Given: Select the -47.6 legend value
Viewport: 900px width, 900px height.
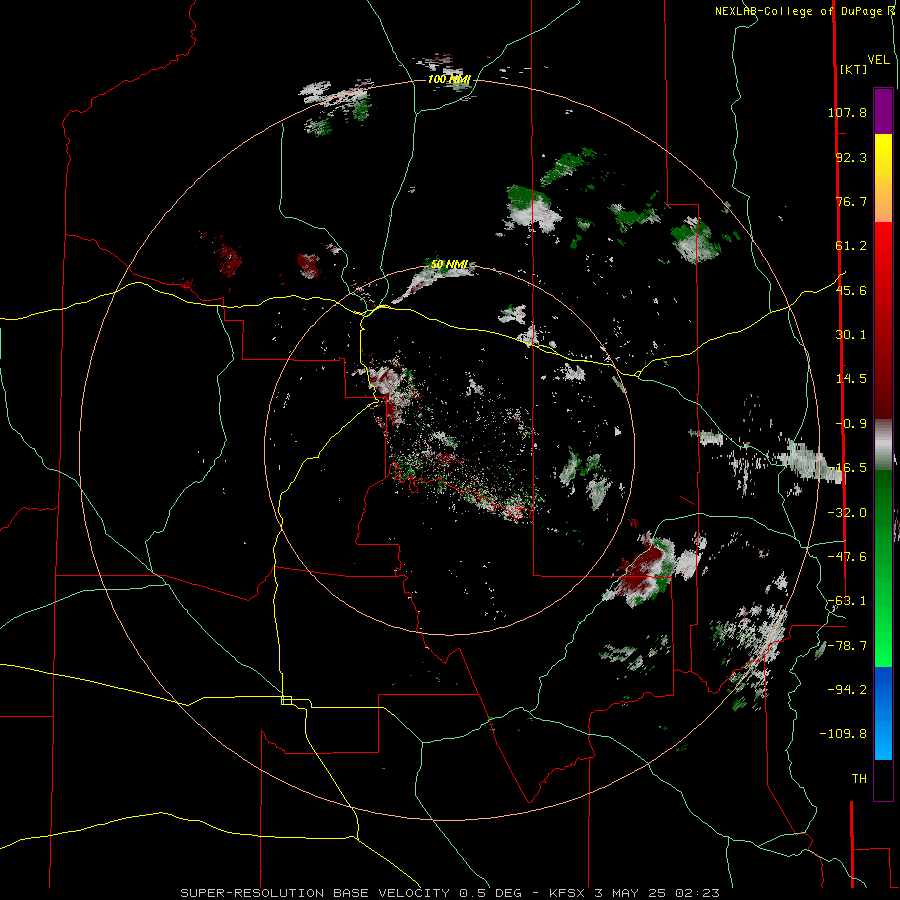Looking at the screenshot, I should [847, 557].
